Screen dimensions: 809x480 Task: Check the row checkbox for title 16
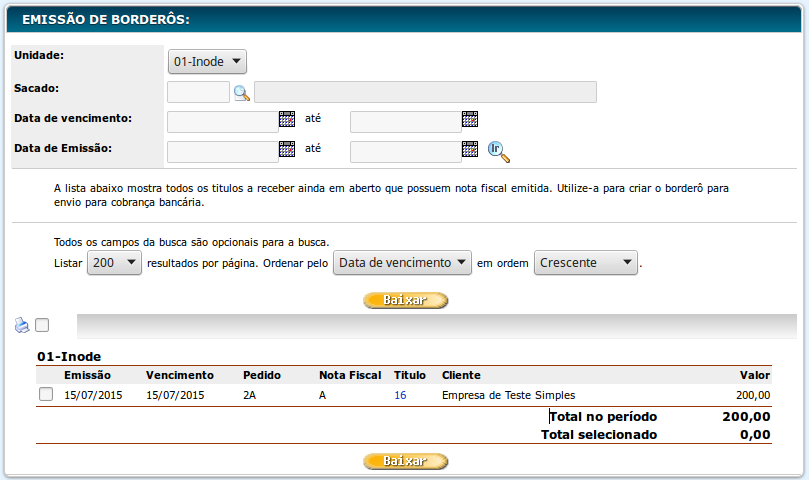(46, 395)
